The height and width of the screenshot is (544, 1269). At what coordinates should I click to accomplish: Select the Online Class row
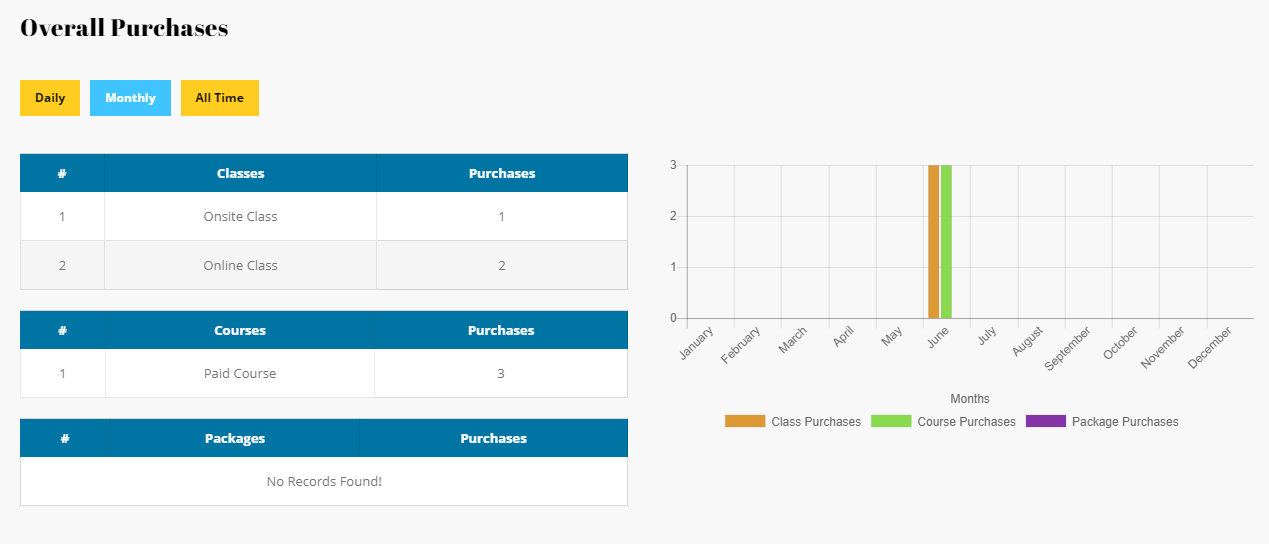pos(240,265)
